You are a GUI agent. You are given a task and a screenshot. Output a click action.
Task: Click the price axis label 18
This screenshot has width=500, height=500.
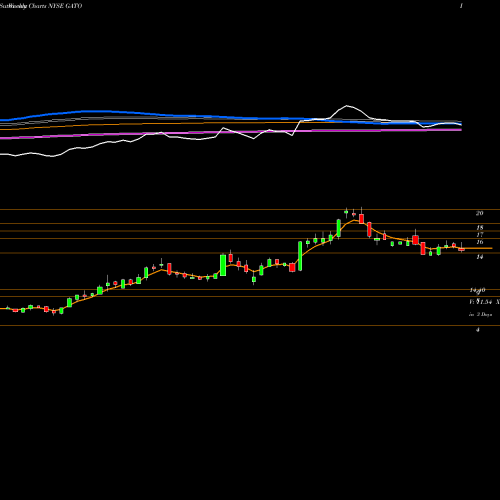[479, 228]
